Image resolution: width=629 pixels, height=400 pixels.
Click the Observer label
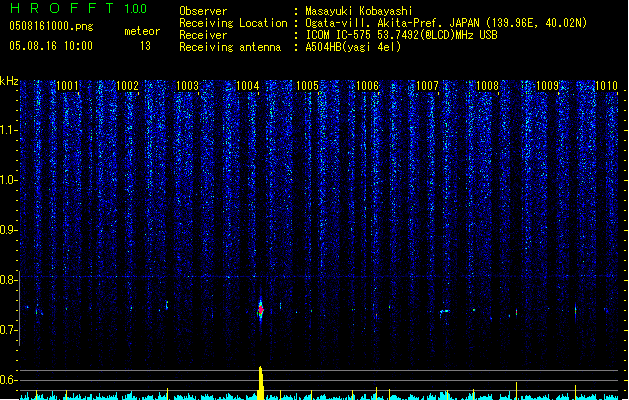coord(203,11)
